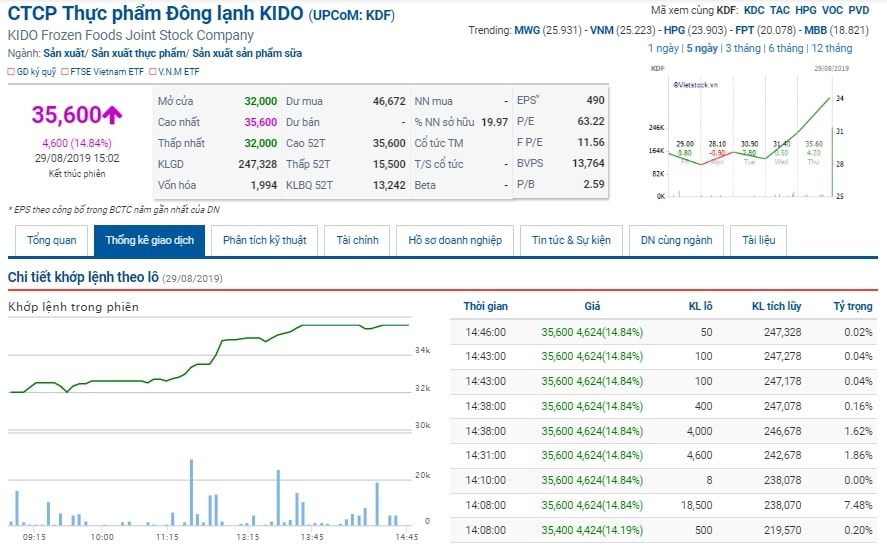Open the Tổng quan tab
This screenshot has width=887, height=546.
point(51,240)
